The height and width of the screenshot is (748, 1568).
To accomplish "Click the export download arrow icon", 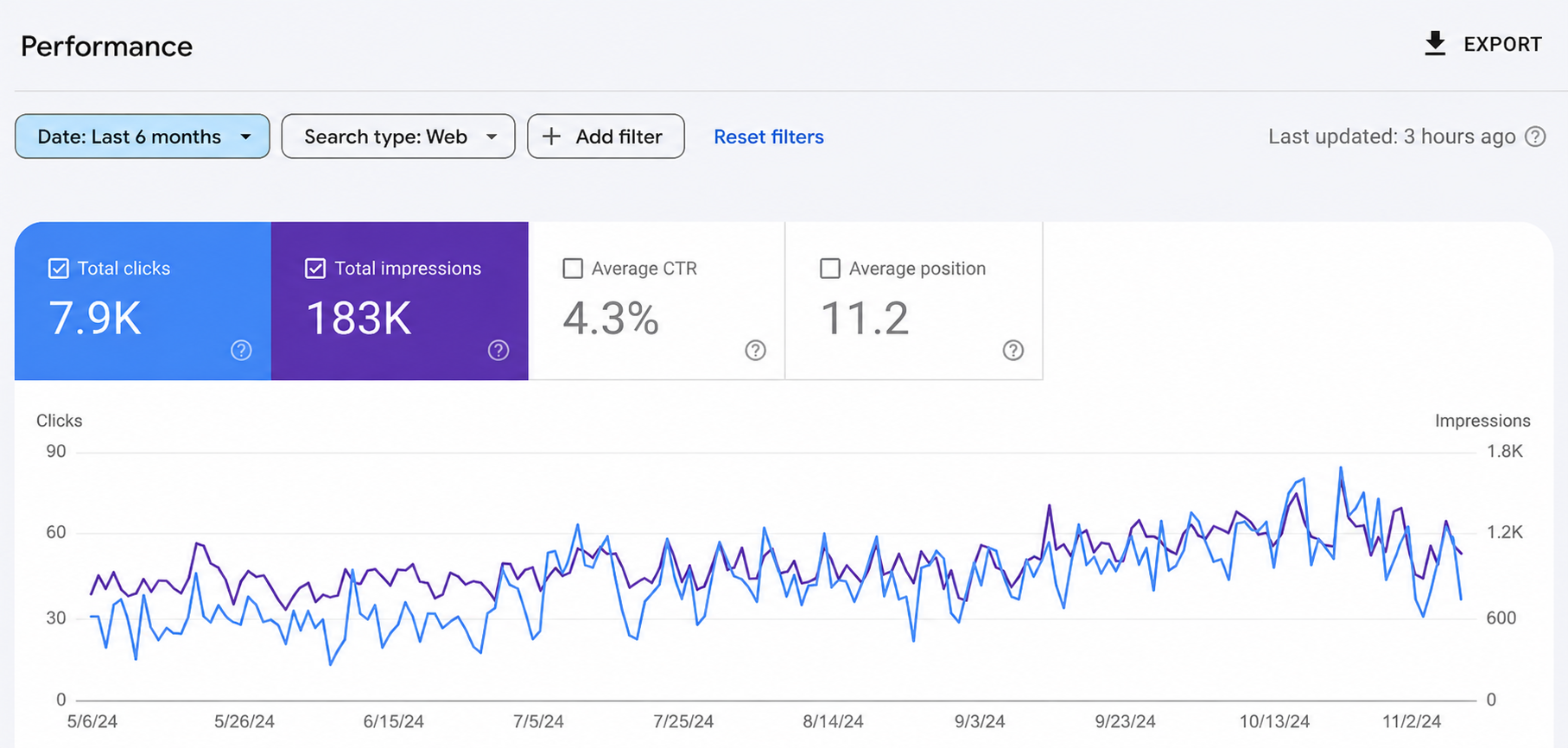I will coord(1435,43).
